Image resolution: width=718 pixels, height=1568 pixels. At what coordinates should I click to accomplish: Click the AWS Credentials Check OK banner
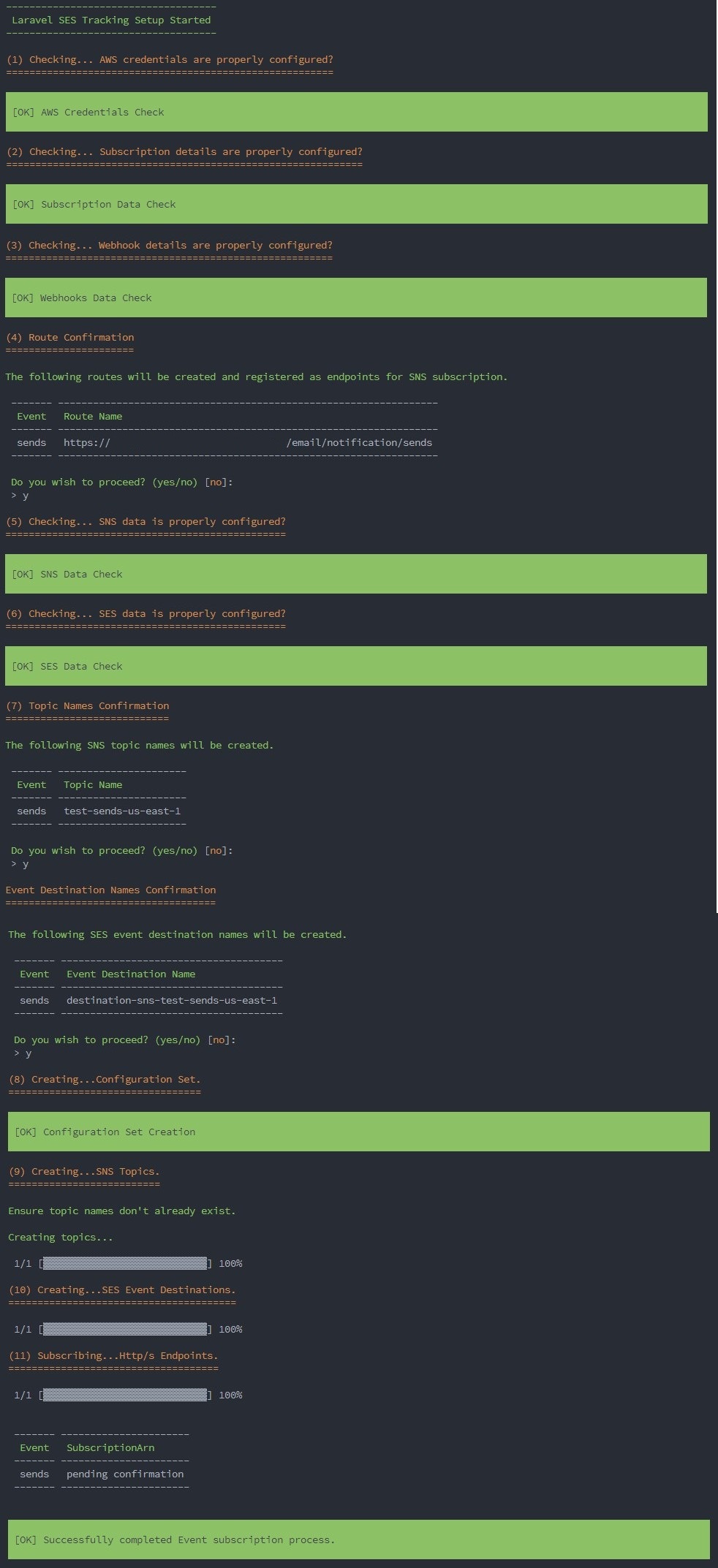pyautogui.click(x=356, y=112)
